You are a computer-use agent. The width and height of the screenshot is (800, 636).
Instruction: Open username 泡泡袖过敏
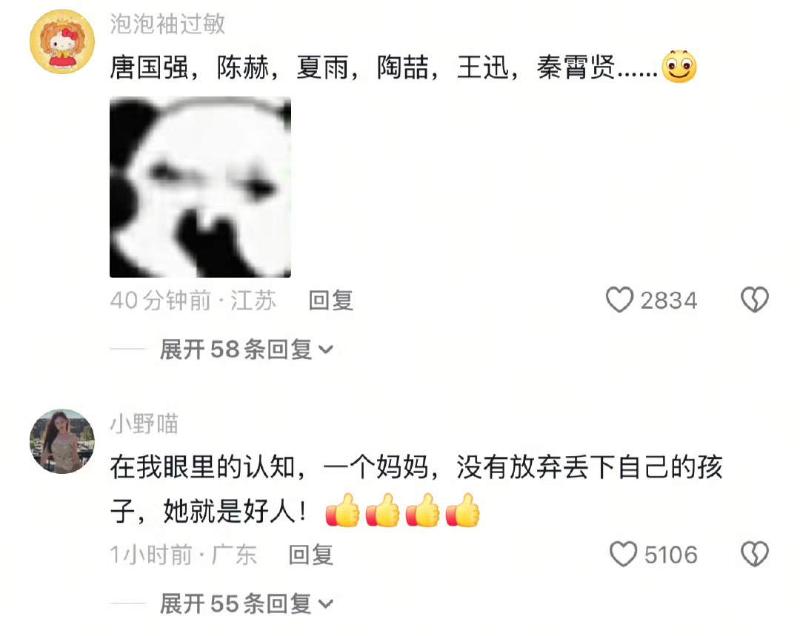167,24
